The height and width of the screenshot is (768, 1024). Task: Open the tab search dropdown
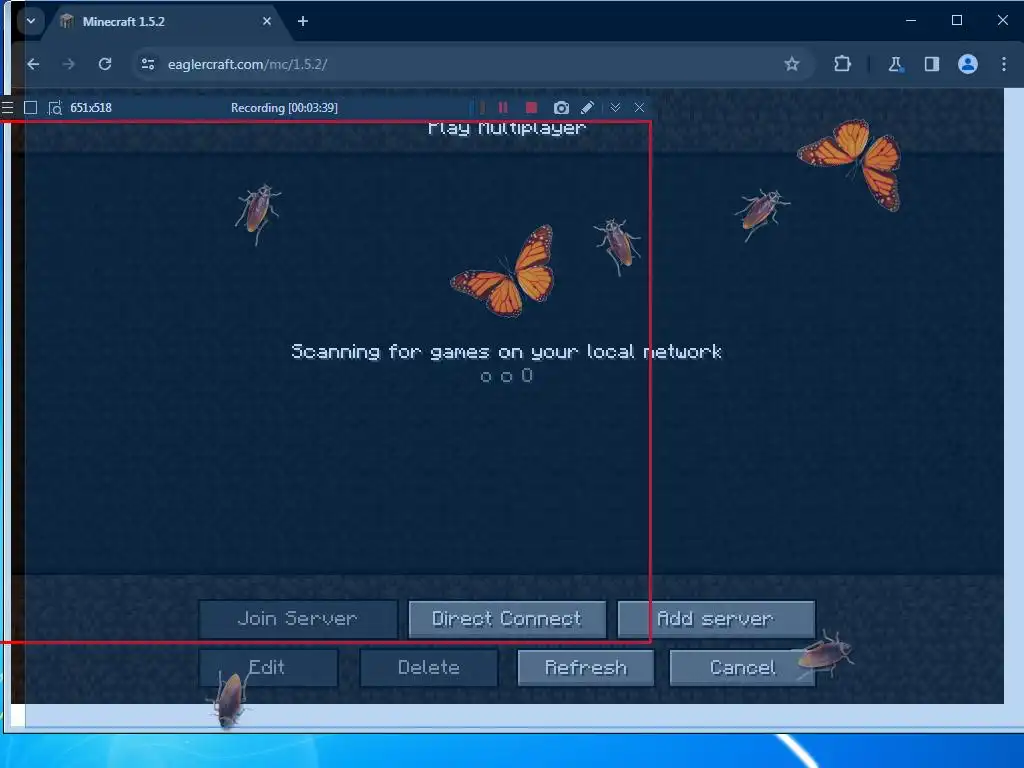(31, 21)
